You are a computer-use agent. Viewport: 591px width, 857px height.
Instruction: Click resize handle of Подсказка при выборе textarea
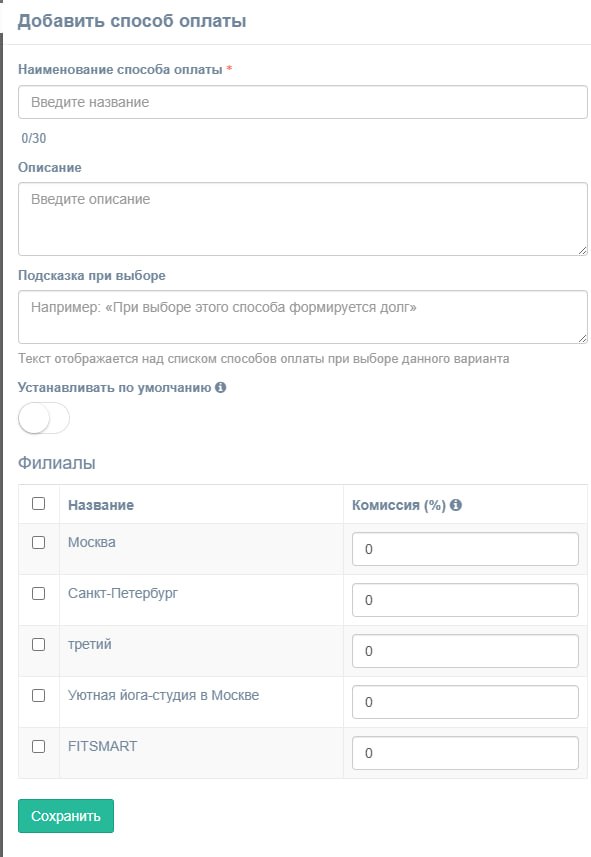(583, 339)
